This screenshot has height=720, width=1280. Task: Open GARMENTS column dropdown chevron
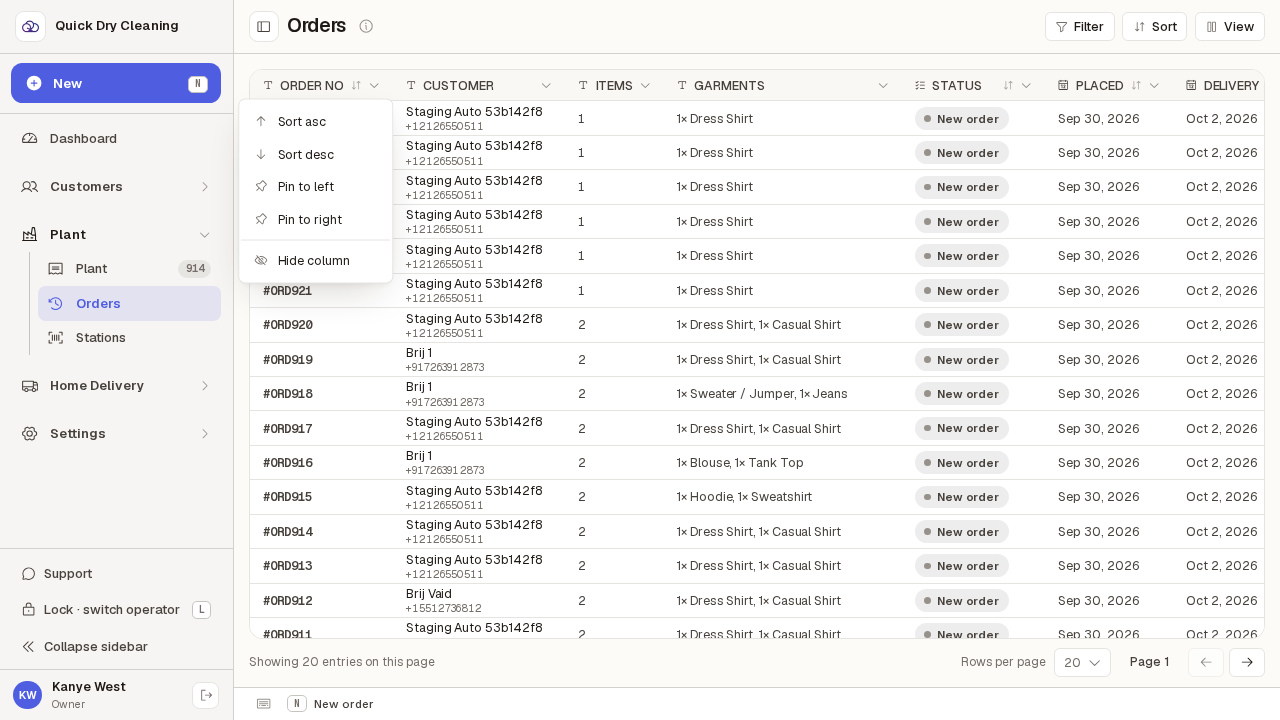point(883,86)
